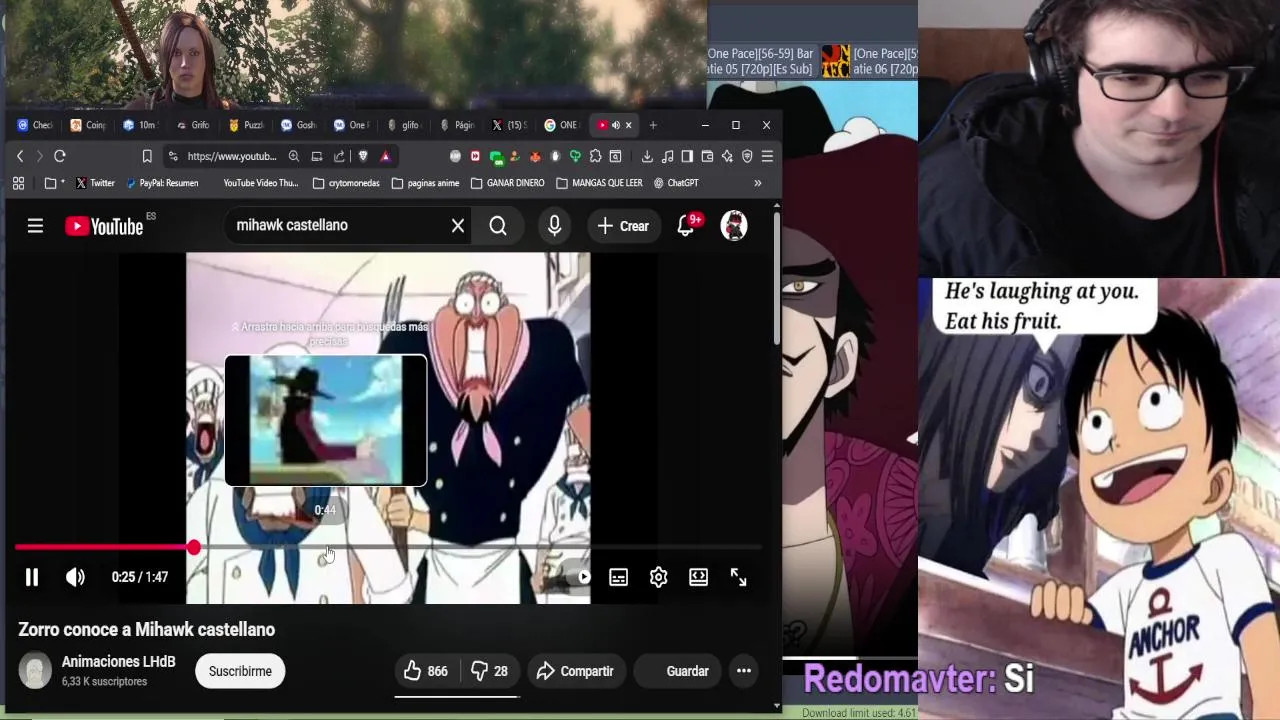Bookmark this page via toolbar icon
1280x720 pixels.
147,156
